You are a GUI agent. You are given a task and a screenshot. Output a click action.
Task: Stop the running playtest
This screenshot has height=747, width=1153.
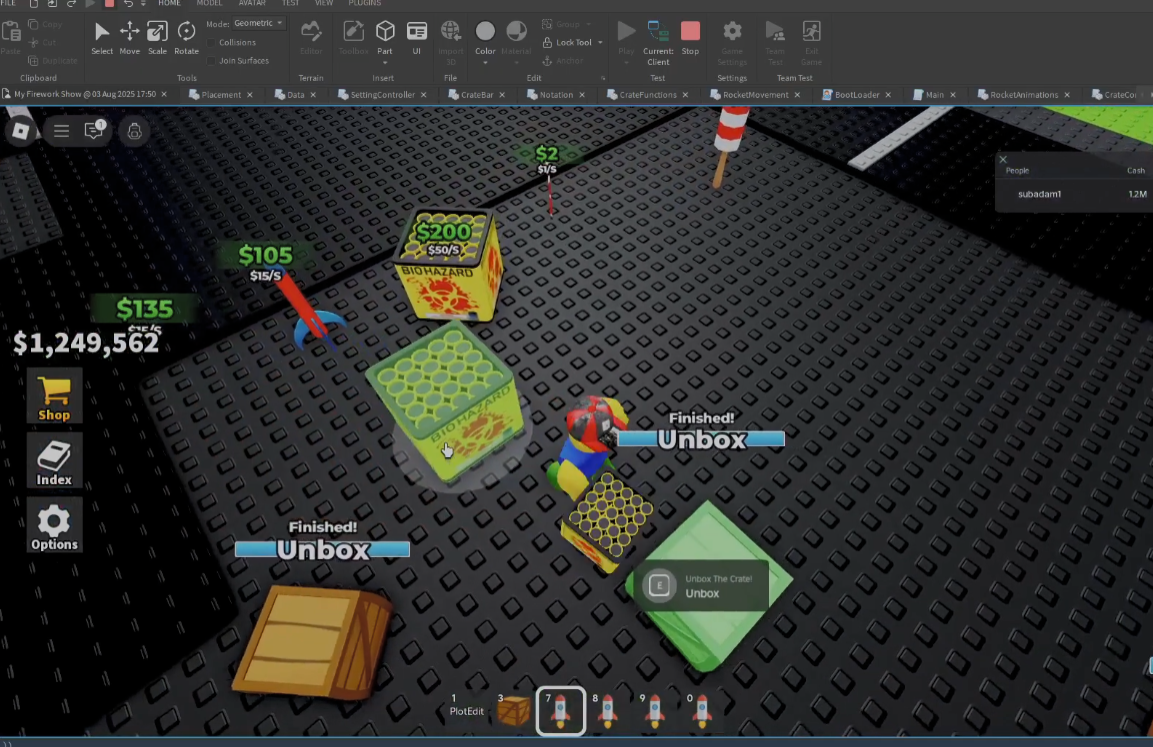690,37
